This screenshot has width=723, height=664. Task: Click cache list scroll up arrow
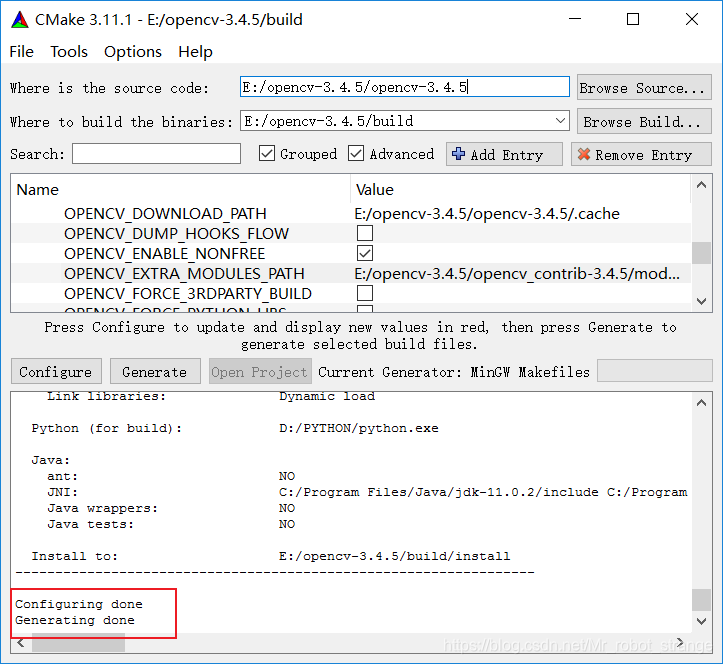coord(701,185)
